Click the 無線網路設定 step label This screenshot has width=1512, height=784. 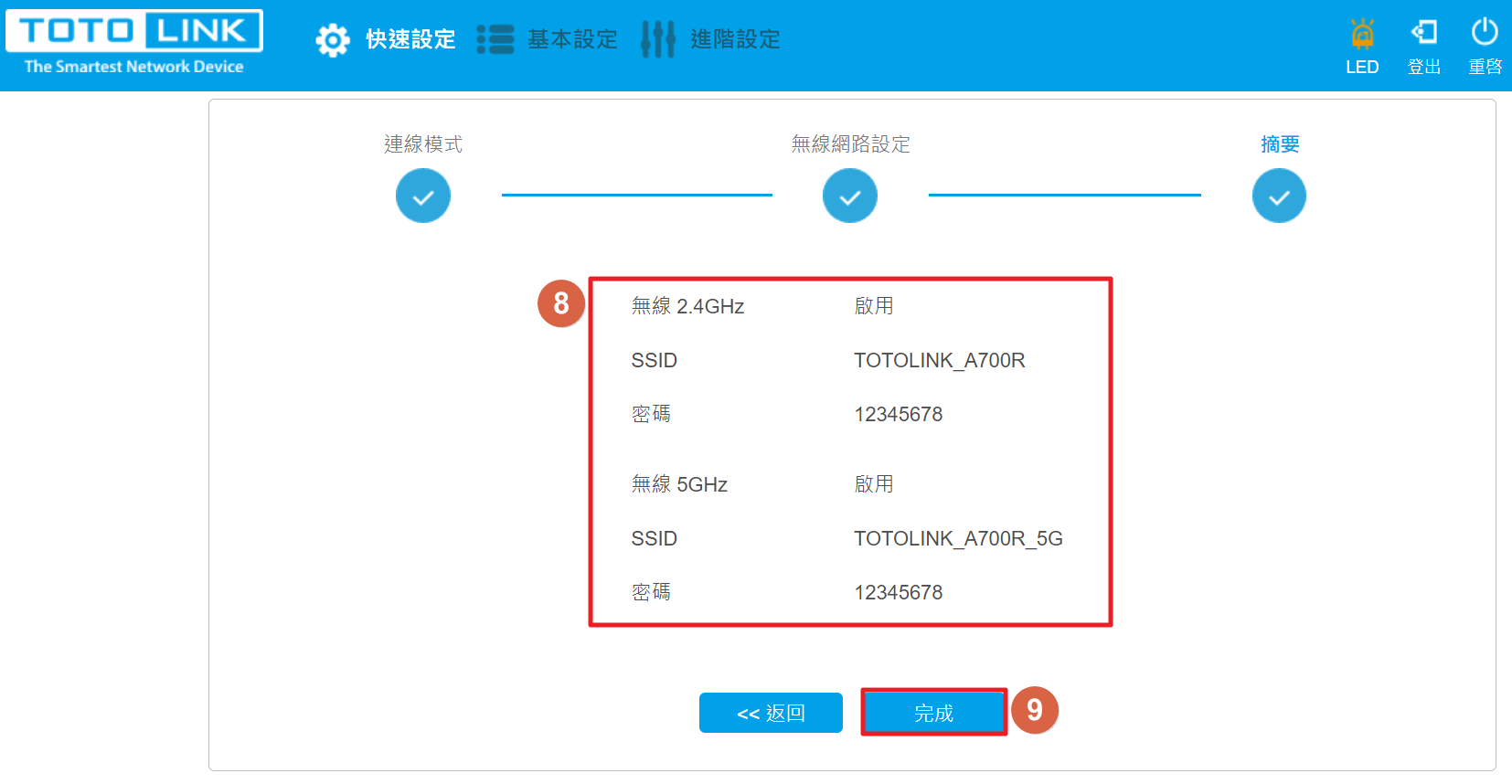tap(850, 144)
